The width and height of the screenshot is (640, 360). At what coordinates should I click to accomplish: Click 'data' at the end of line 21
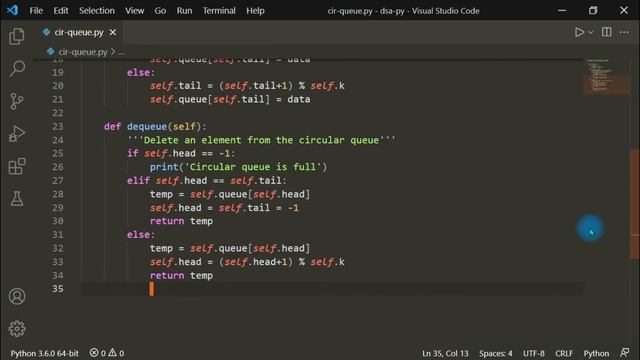pyautogui.click(x=298, y=99)
